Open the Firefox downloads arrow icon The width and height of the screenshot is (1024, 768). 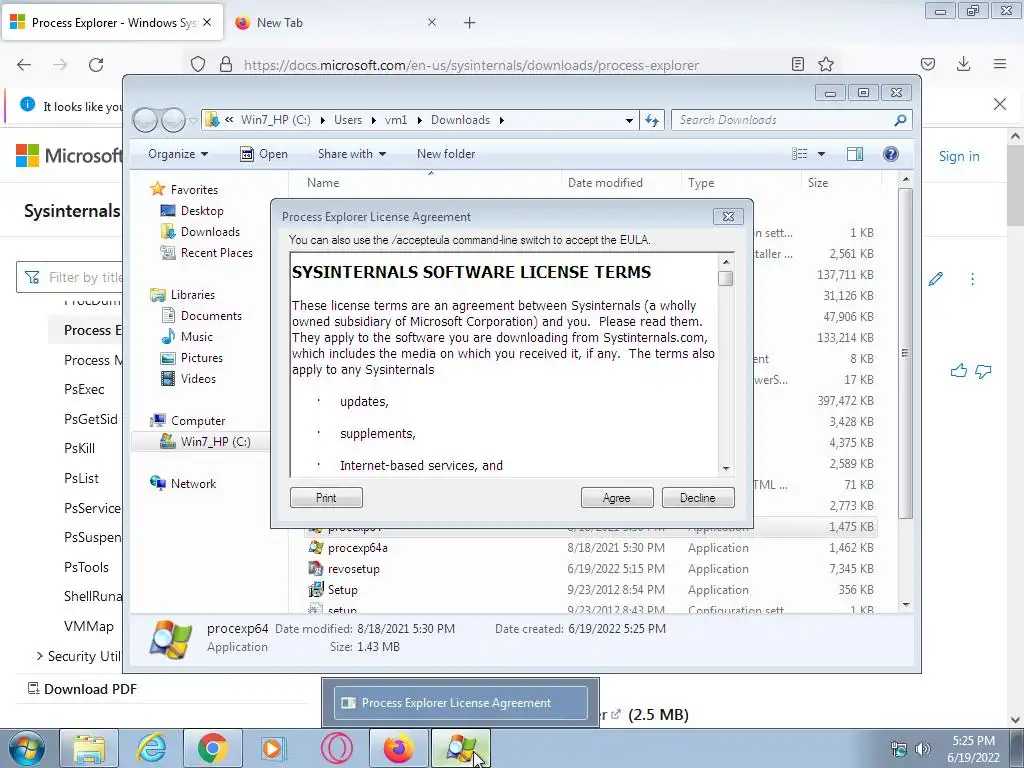(x=963, y=64)
